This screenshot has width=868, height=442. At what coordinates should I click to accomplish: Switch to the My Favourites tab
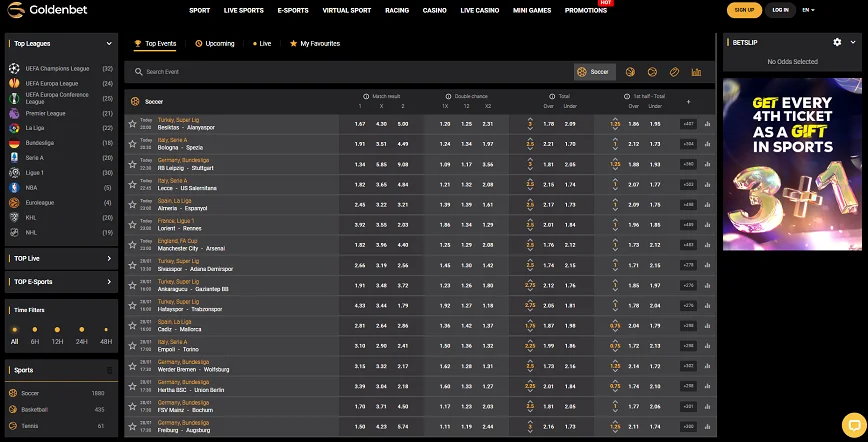[x=315, y=44]
